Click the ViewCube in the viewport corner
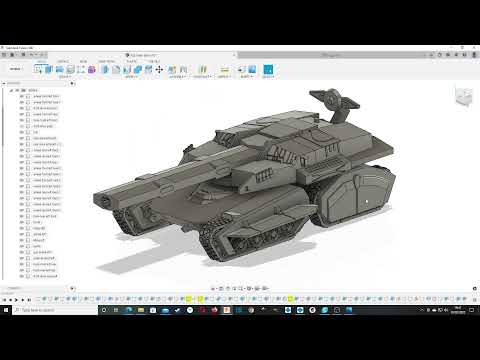 (464, 96)
